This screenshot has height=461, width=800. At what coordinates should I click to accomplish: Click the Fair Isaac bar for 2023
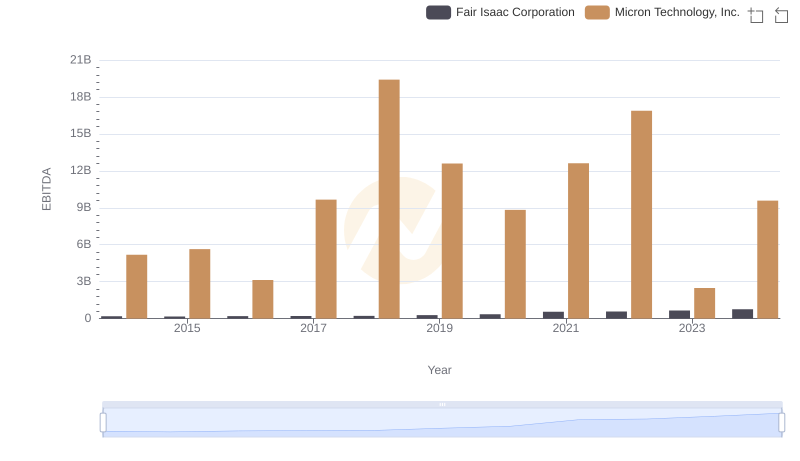[679, 314]
